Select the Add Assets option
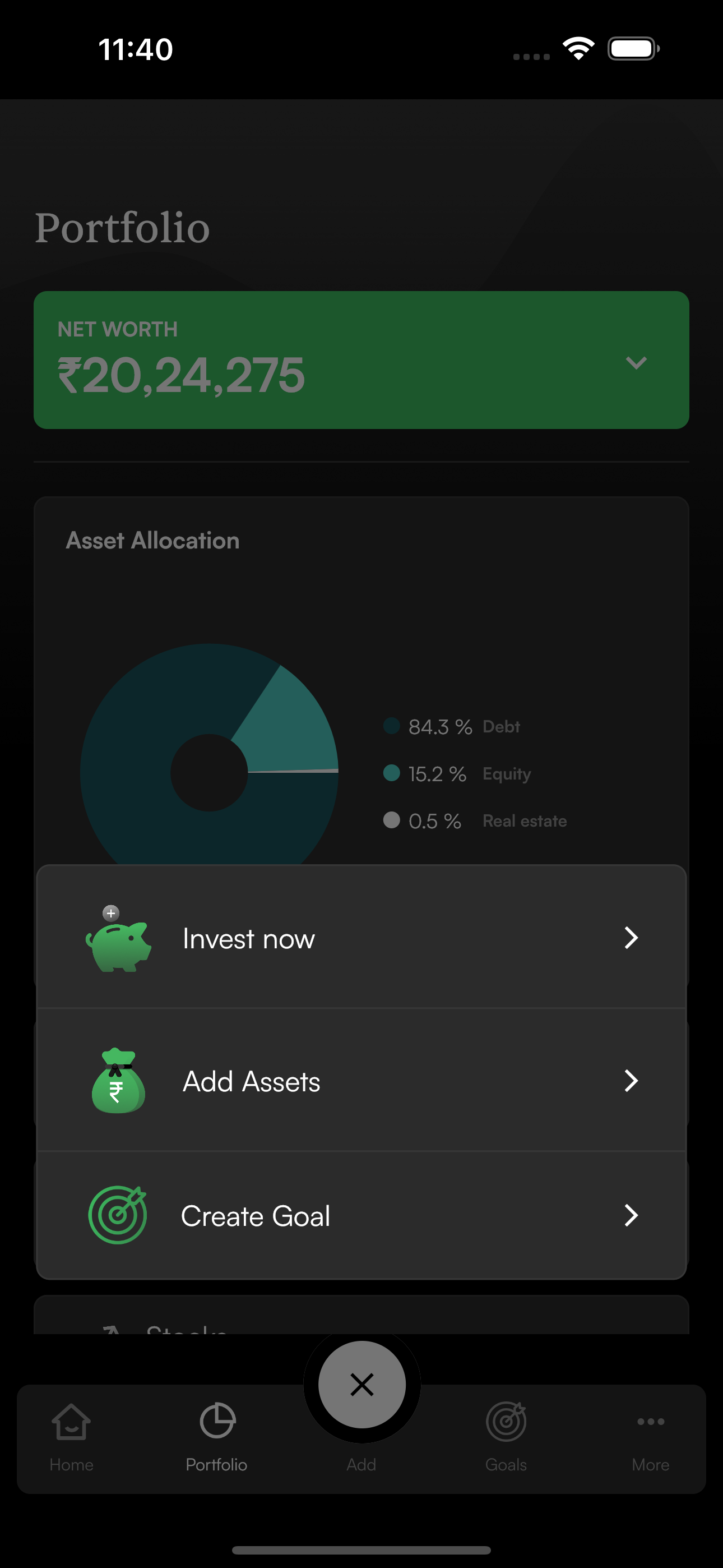 tap(251, 1082)
